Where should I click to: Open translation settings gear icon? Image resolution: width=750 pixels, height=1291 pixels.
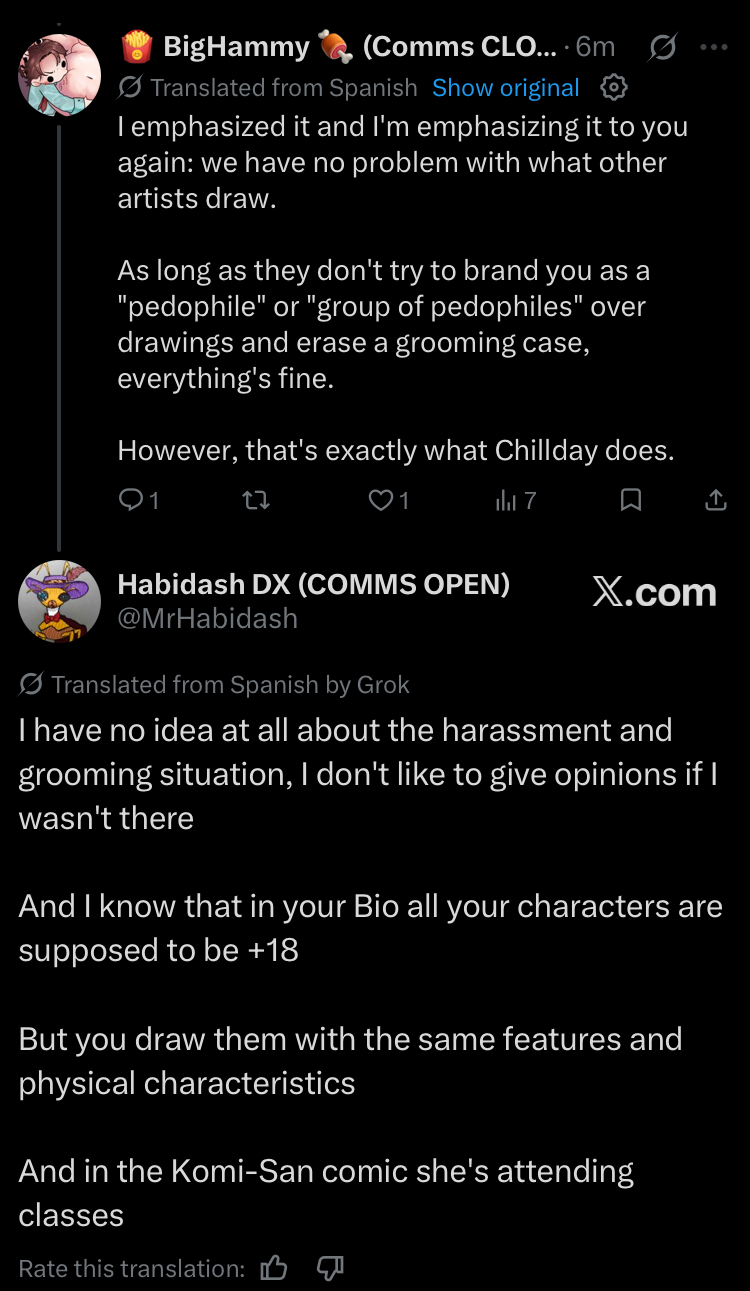point(614,88)
